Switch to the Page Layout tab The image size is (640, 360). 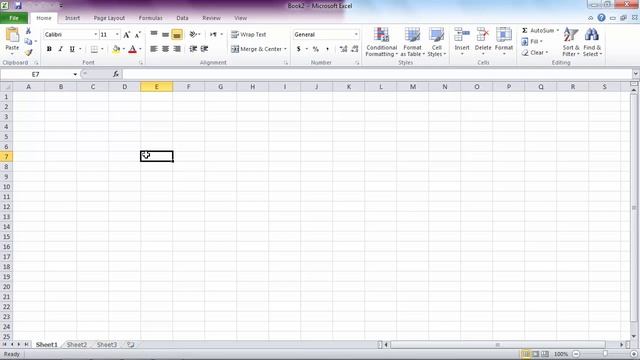(x=109, y=18)
